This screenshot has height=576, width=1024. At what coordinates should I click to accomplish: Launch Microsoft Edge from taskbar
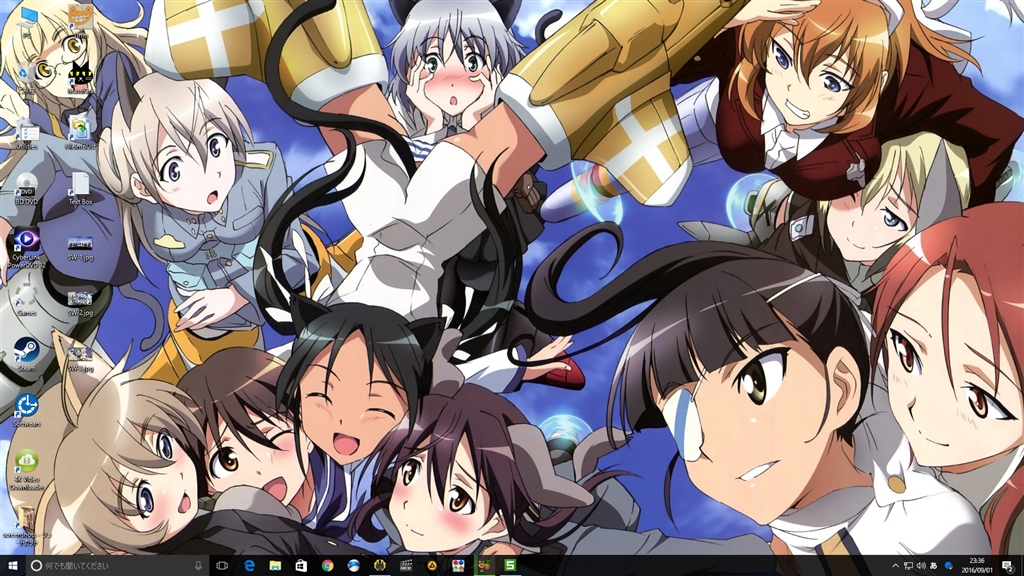tap(249, 566)
